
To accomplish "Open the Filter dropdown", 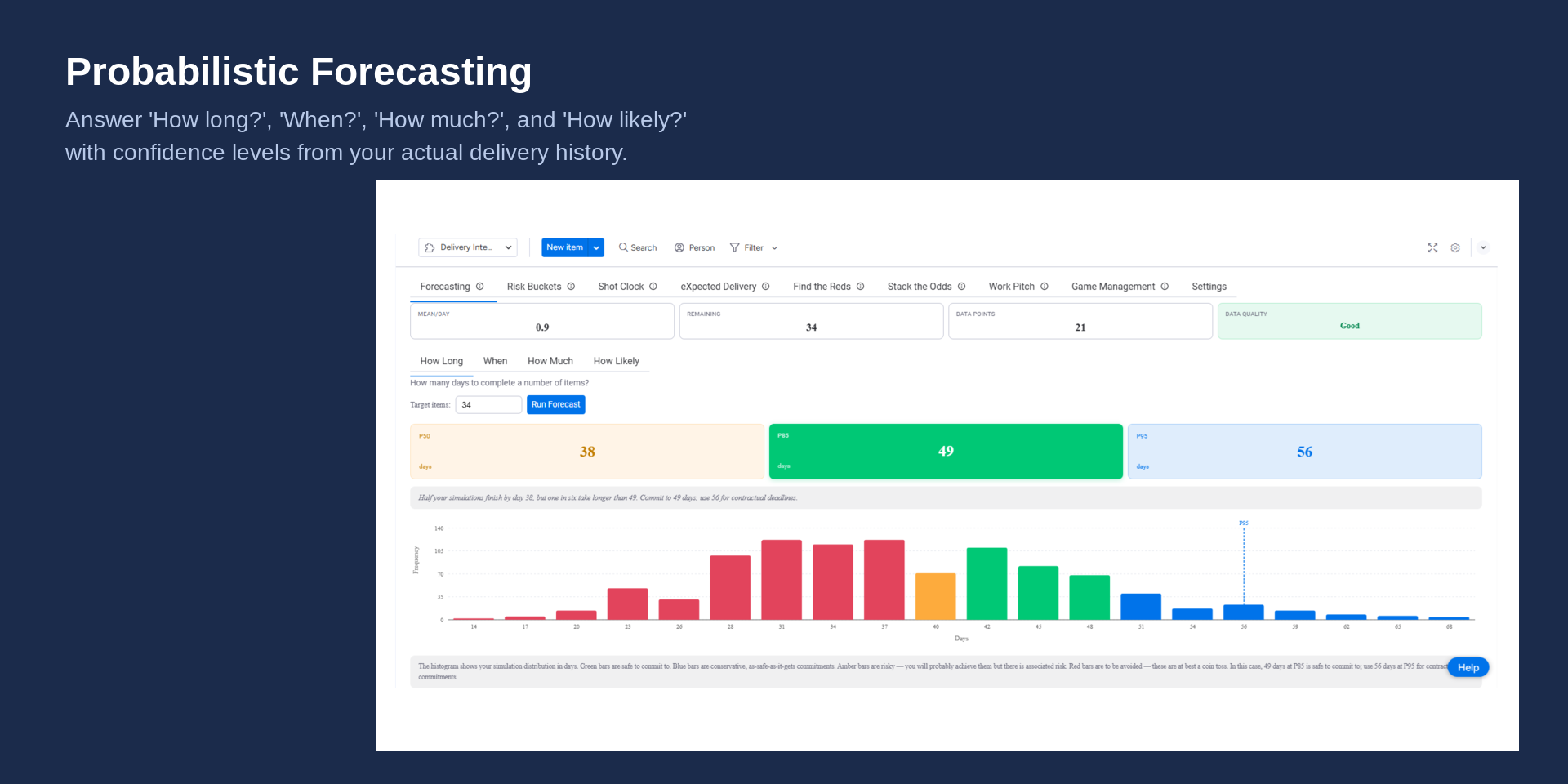I will click(x=753, y=247).
